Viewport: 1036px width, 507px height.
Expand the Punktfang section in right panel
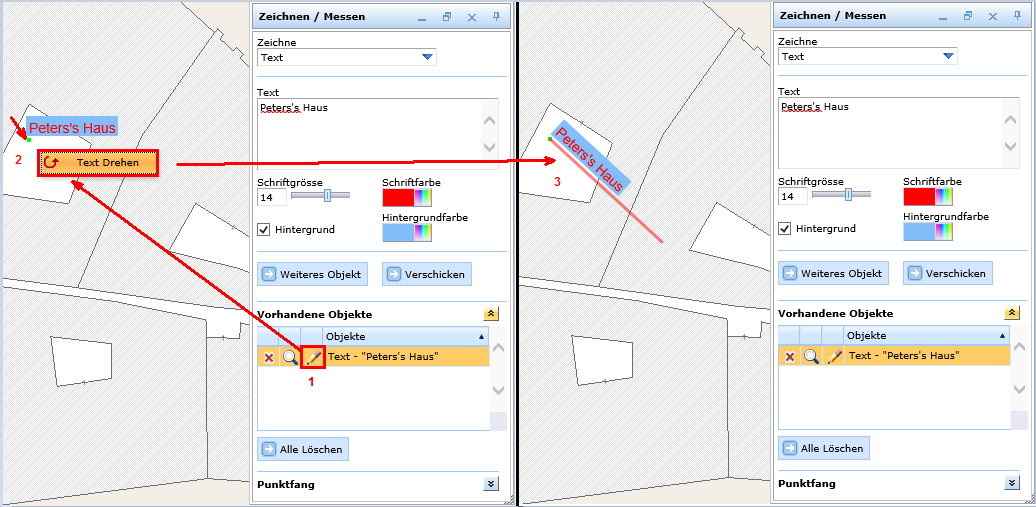[x=1011, y=483]
